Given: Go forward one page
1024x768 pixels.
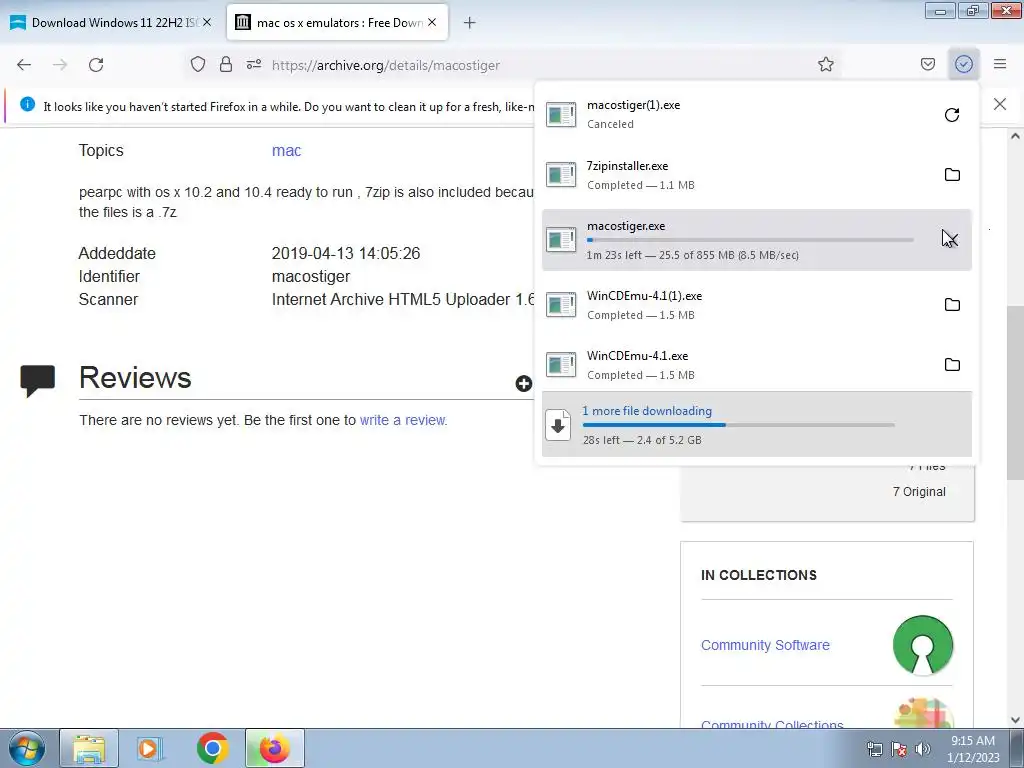Looking at the screenshot, I should (x=60, y=65).
